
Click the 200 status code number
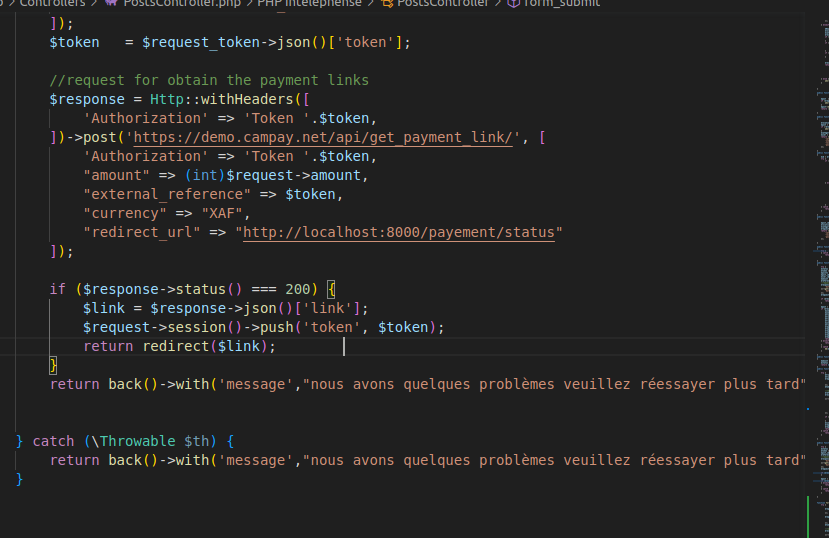pyautogui.click(x=298, y=290)
